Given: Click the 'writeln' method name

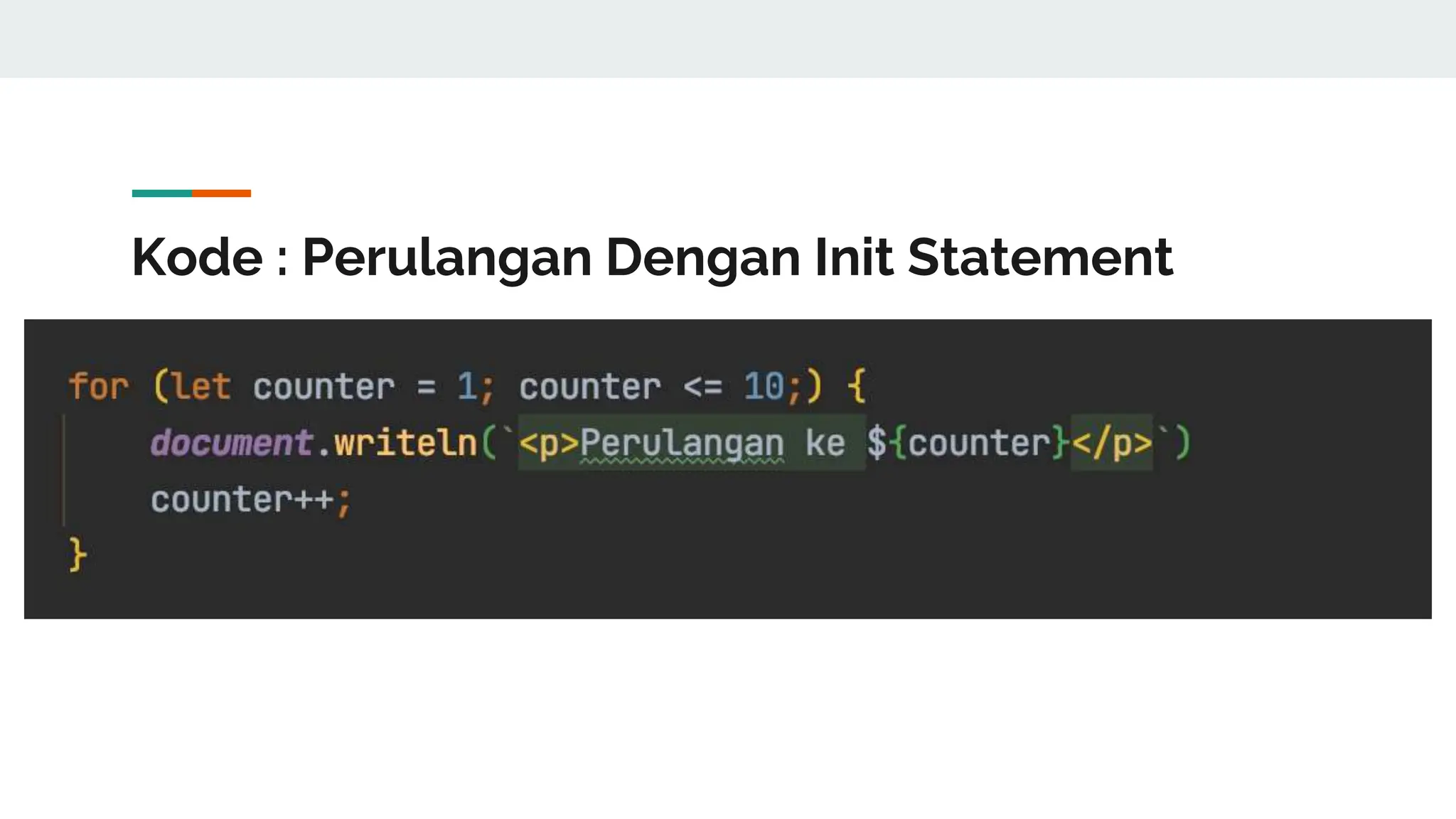Looking at the screenshot, I should tap(405, 443).
